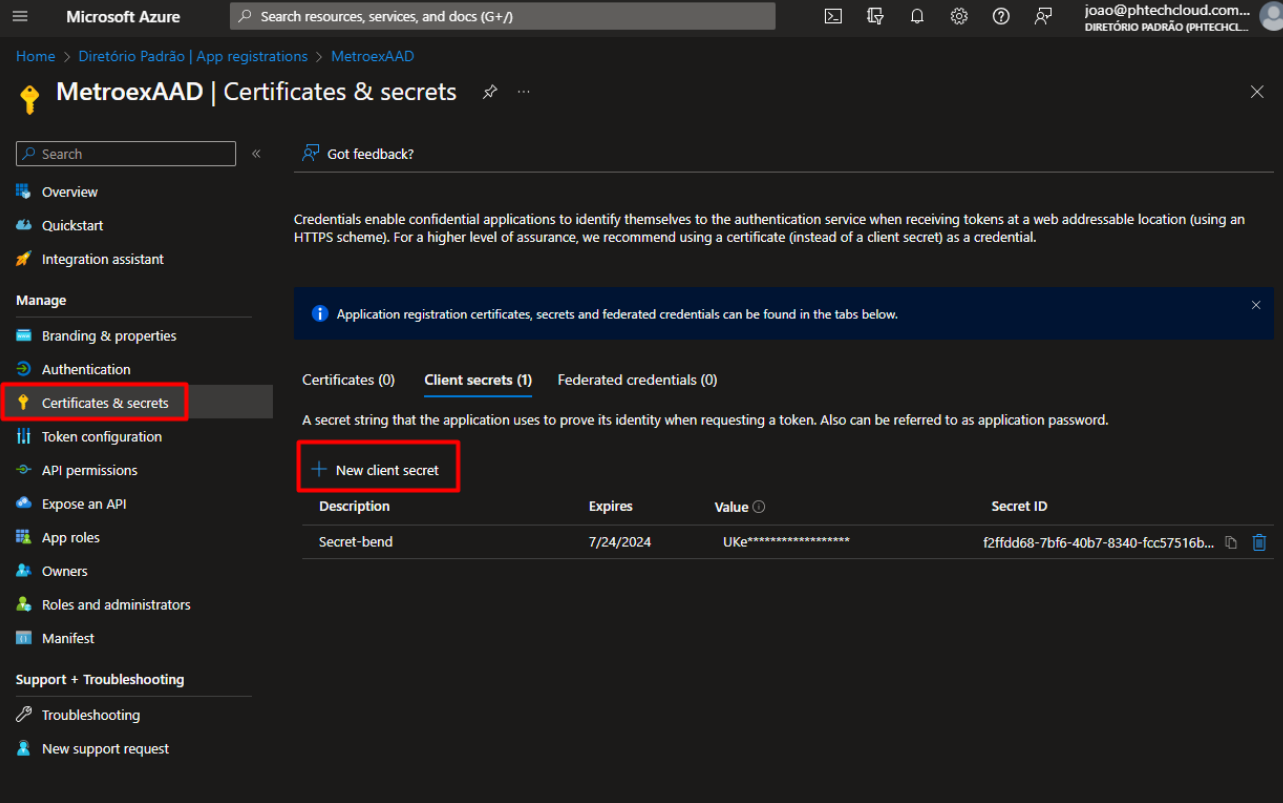
Task: Click the 7/24/2024 expiry date
Action: (x=620, y=542)
